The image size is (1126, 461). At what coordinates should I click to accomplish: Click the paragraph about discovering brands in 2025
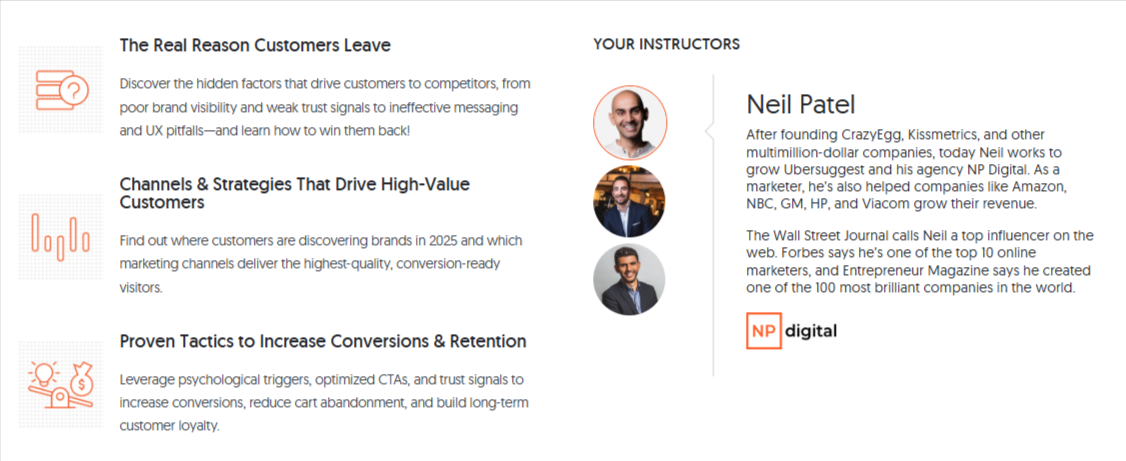point(321,264)
